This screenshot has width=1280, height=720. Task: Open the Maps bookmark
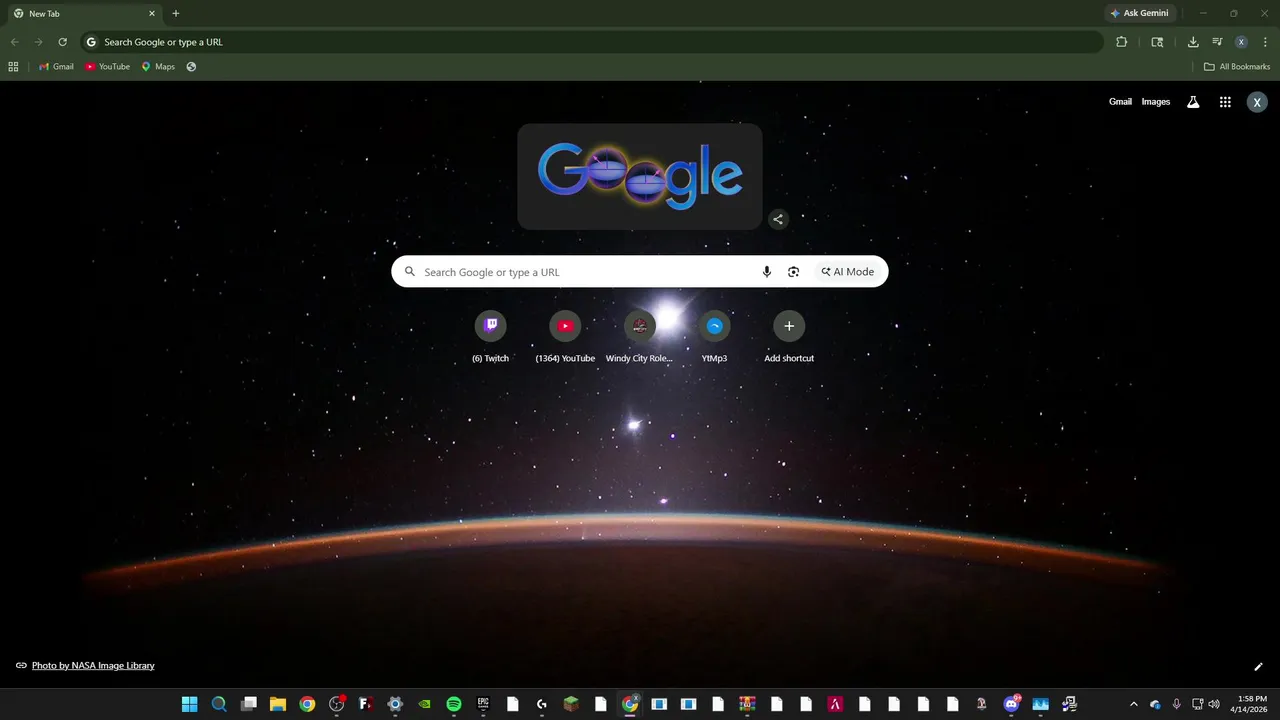pyautogui.click(x=158, y=67)
